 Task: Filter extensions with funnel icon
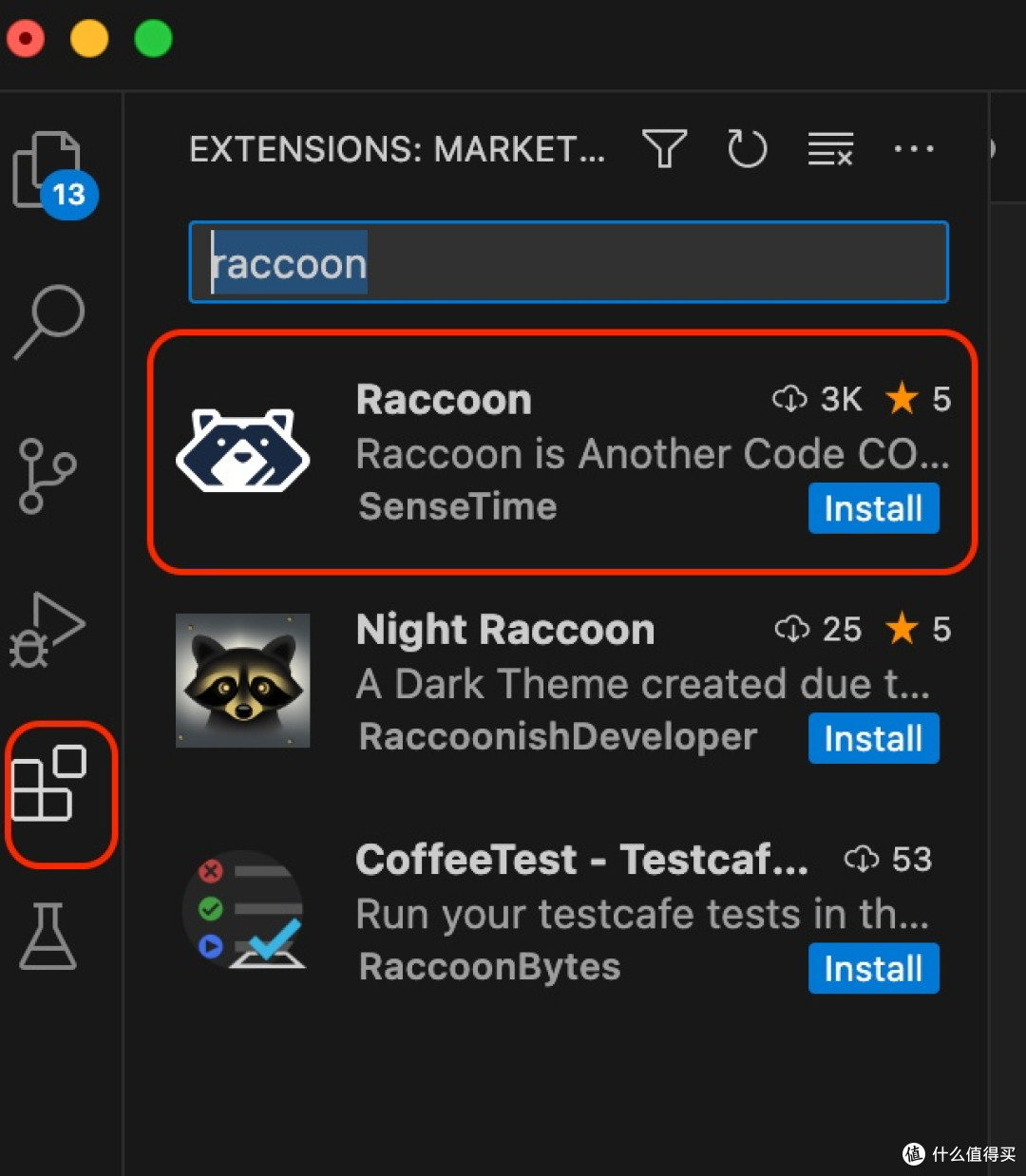(664, 149)
